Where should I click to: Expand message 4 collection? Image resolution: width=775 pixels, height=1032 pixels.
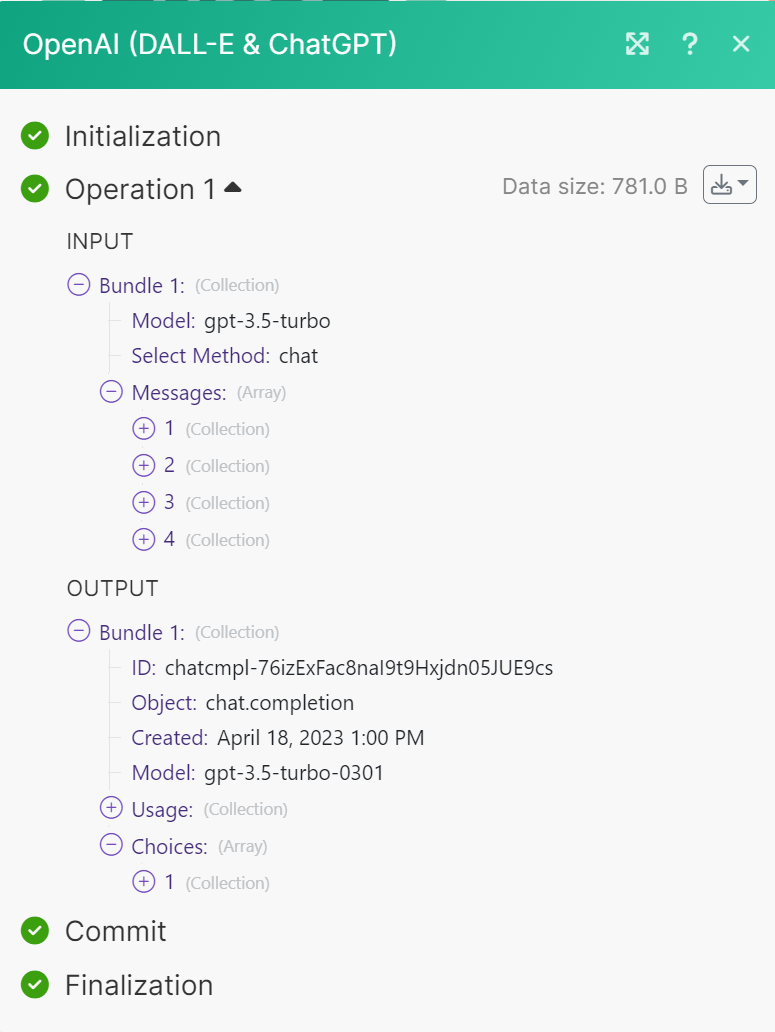[144, 539]
